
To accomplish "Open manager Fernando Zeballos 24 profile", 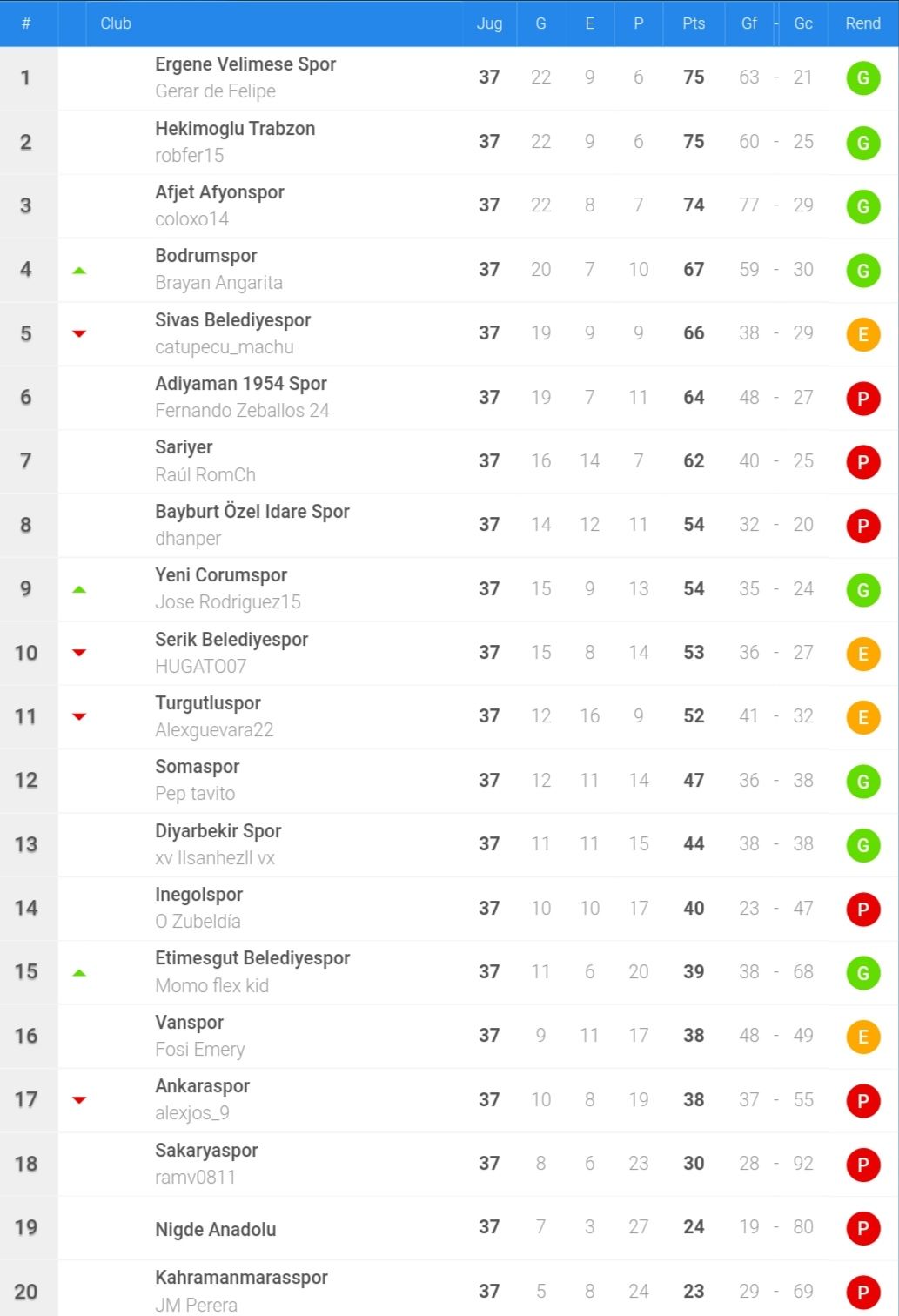I will [242, 411].
